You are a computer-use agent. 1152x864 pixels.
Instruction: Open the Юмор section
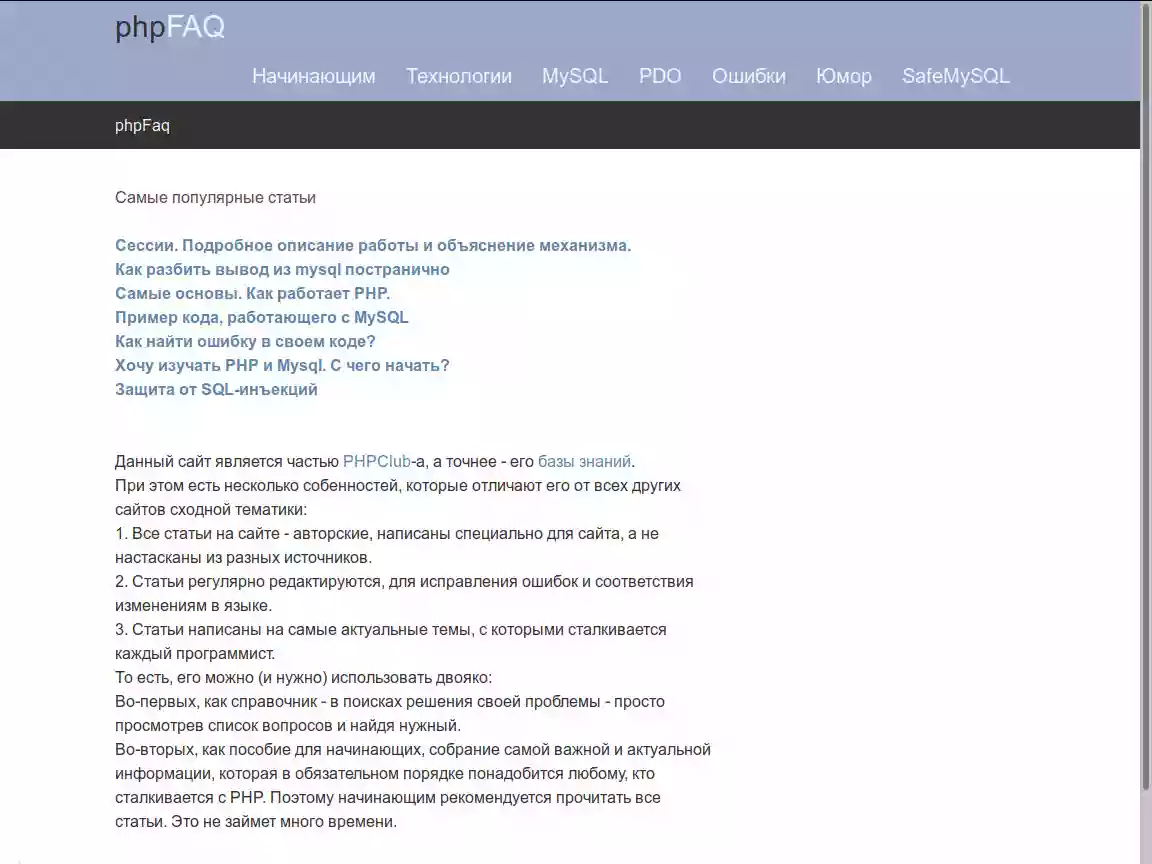843,76
